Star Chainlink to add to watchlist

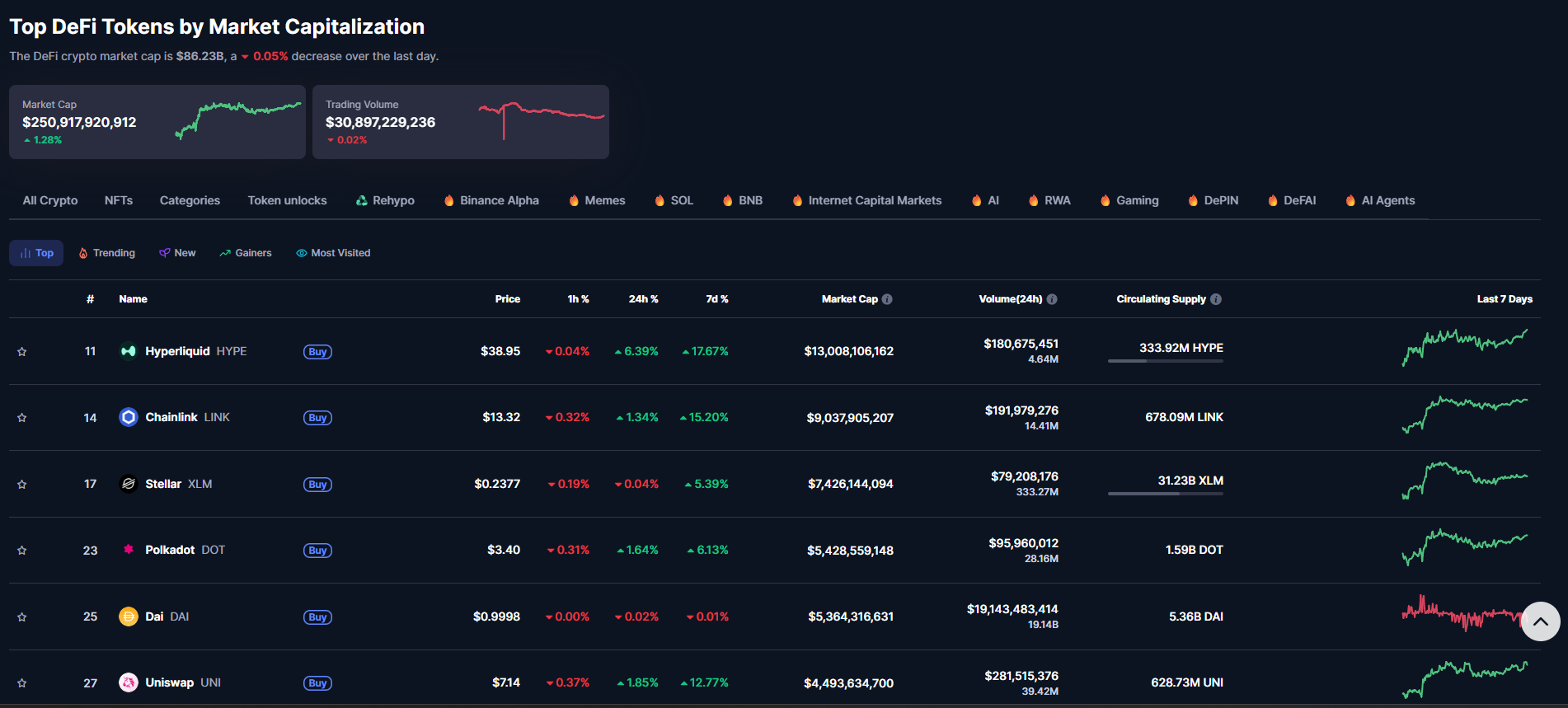tap(22, 418)
